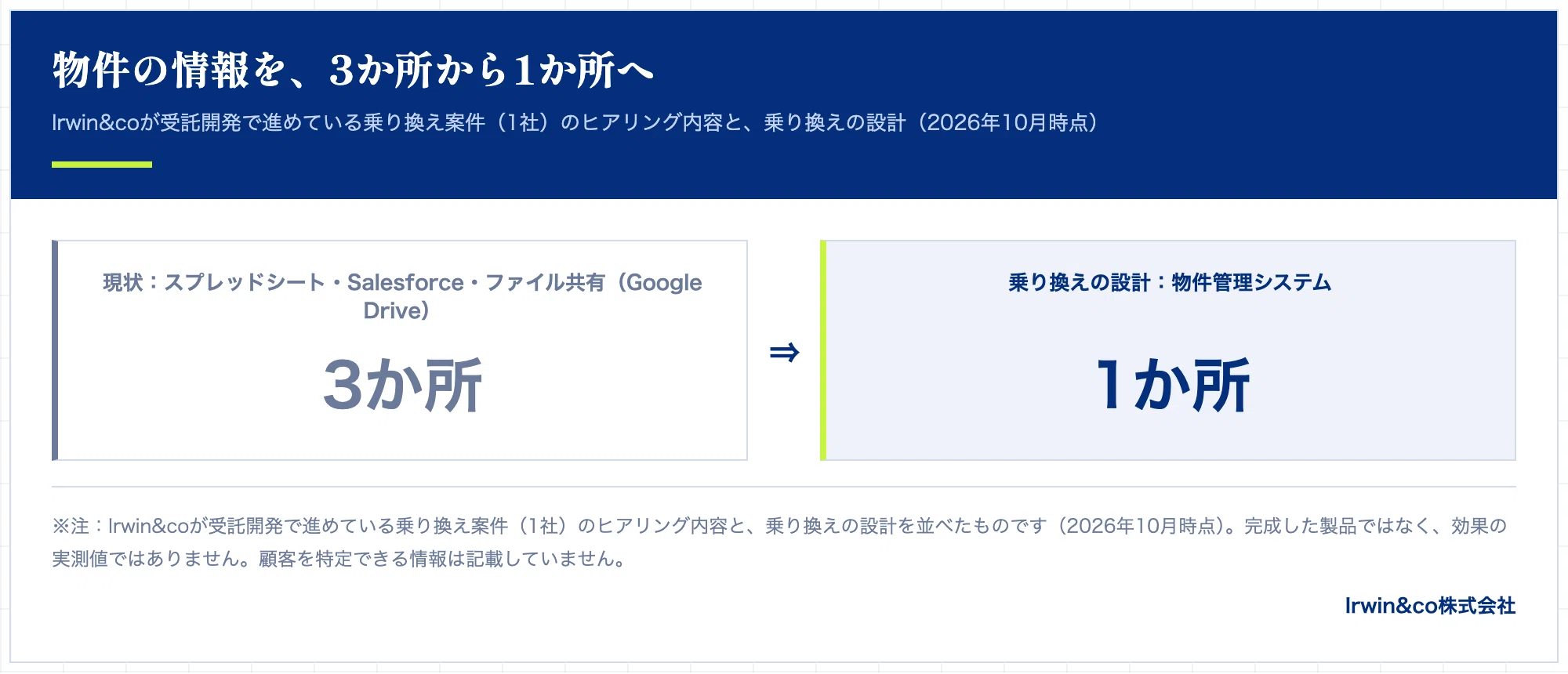Select the 乗り換えの設計:物件管理システム card heading

click(x=1170, y=282)
